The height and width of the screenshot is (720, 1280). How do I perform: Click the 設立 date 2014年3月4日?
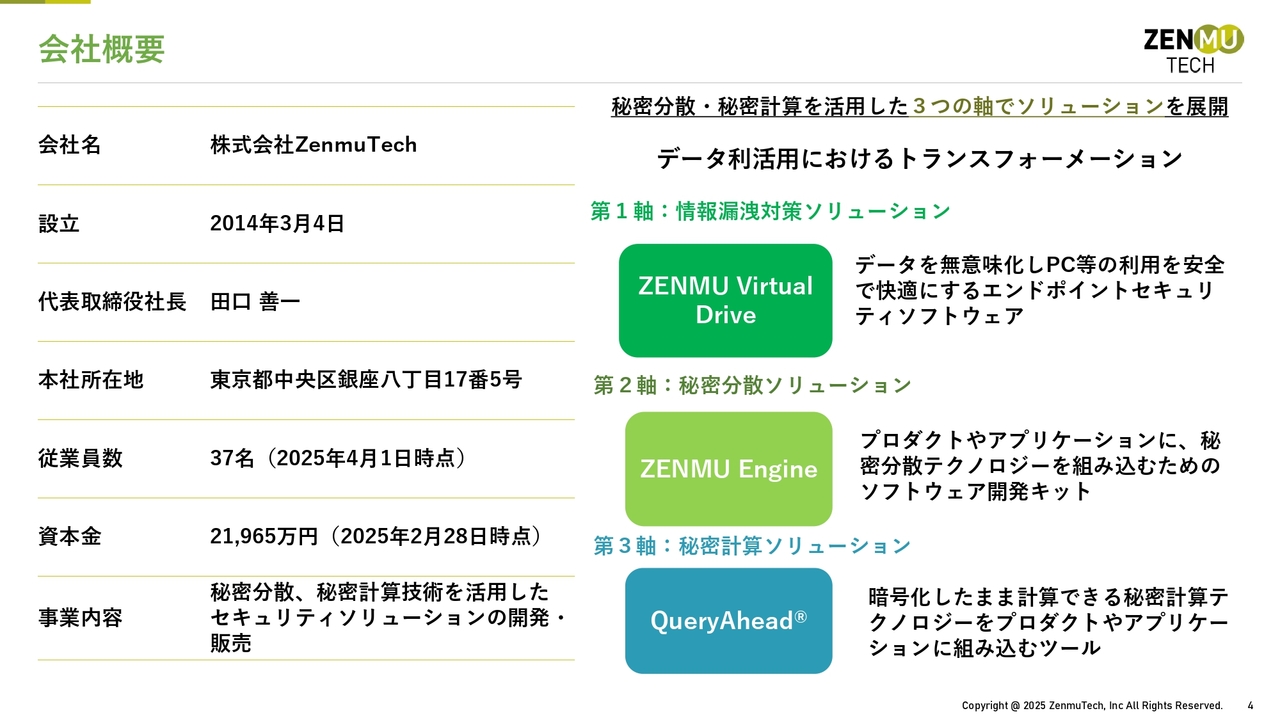[277, 223]
